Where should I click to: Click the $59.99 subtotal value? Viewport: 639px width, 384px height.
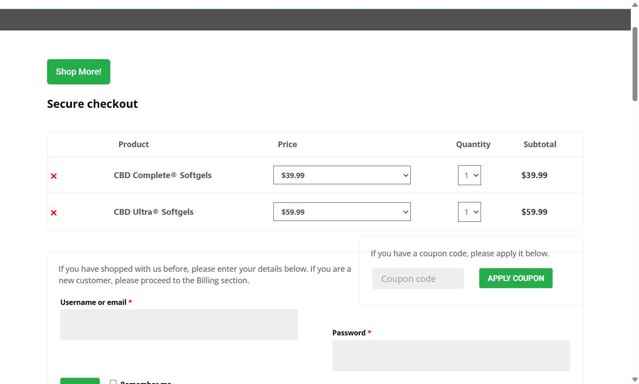(534, 212)
